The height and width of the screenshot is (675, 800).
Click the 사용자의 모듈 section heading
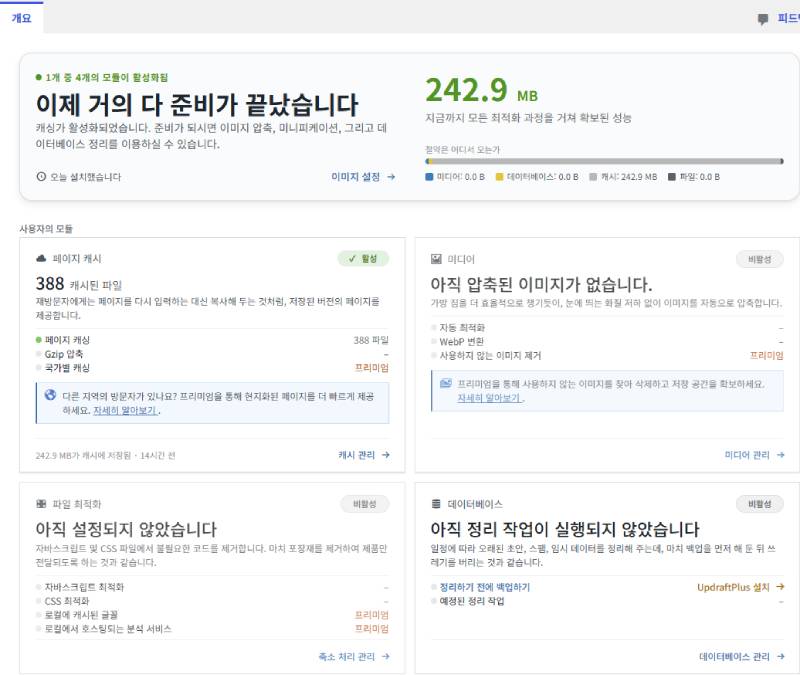pyautogui.click(x=46, y=229)
